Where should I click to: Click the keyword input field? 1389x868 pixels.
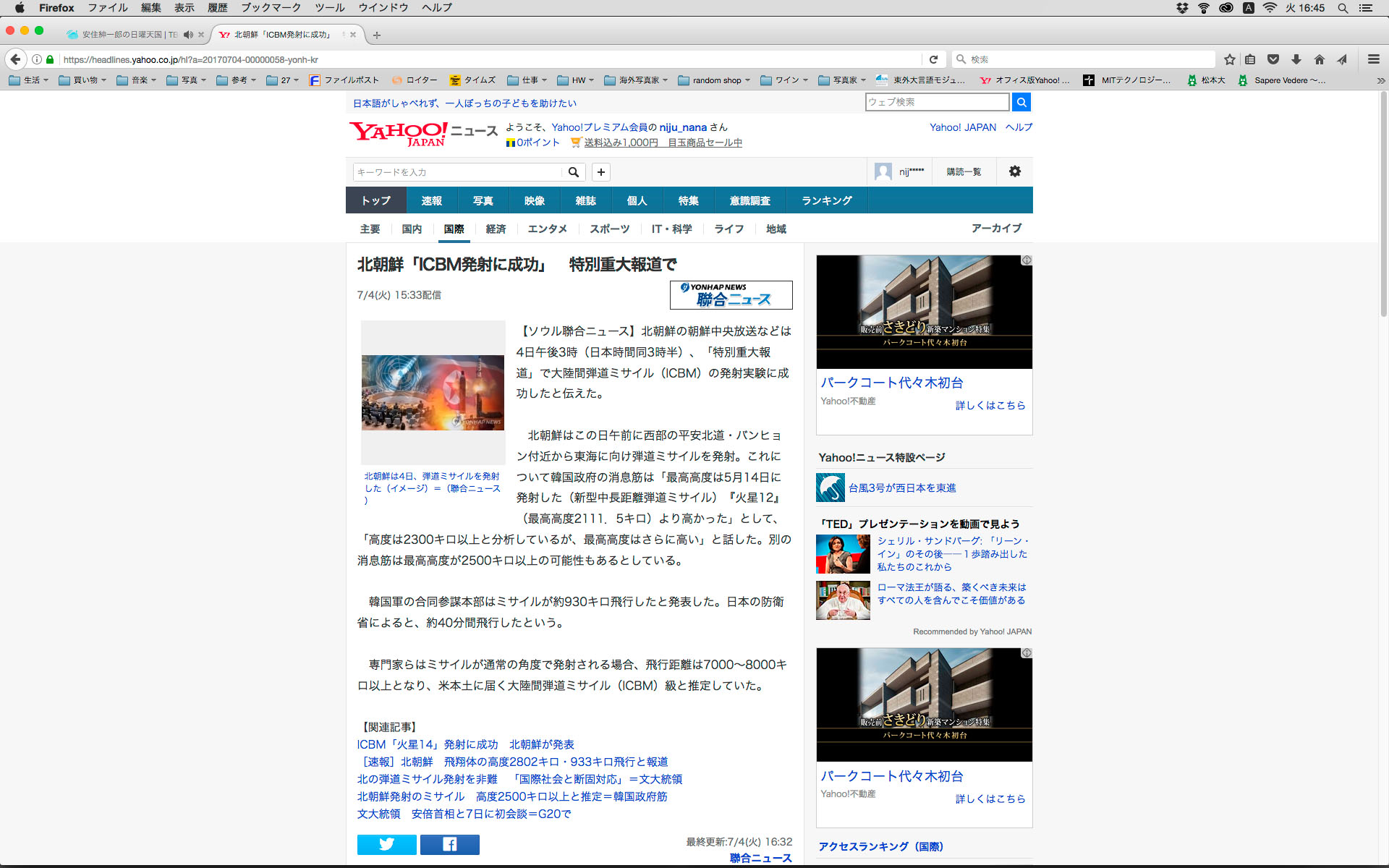[x=457, y=172]
